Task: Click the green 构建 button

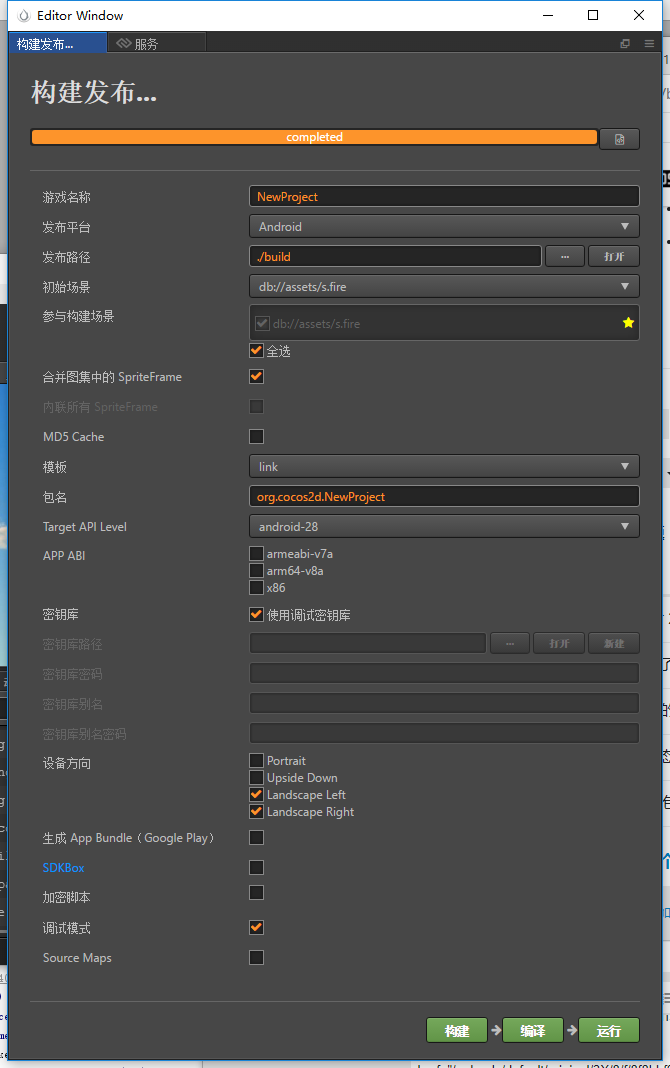Action: pyautogui.click(x=457, y=1031)
